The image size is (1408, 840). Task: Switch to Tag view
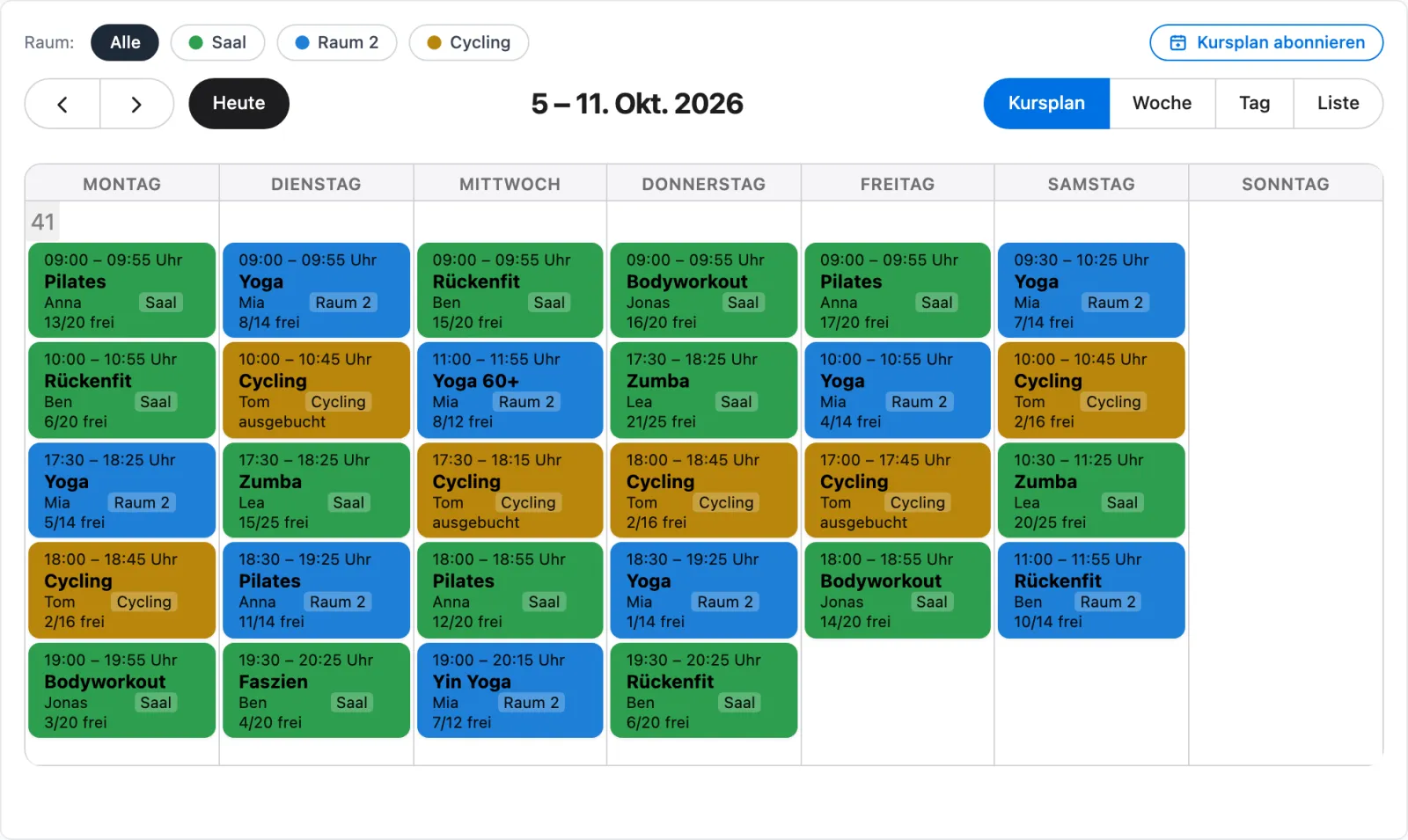coord(1254,104)
